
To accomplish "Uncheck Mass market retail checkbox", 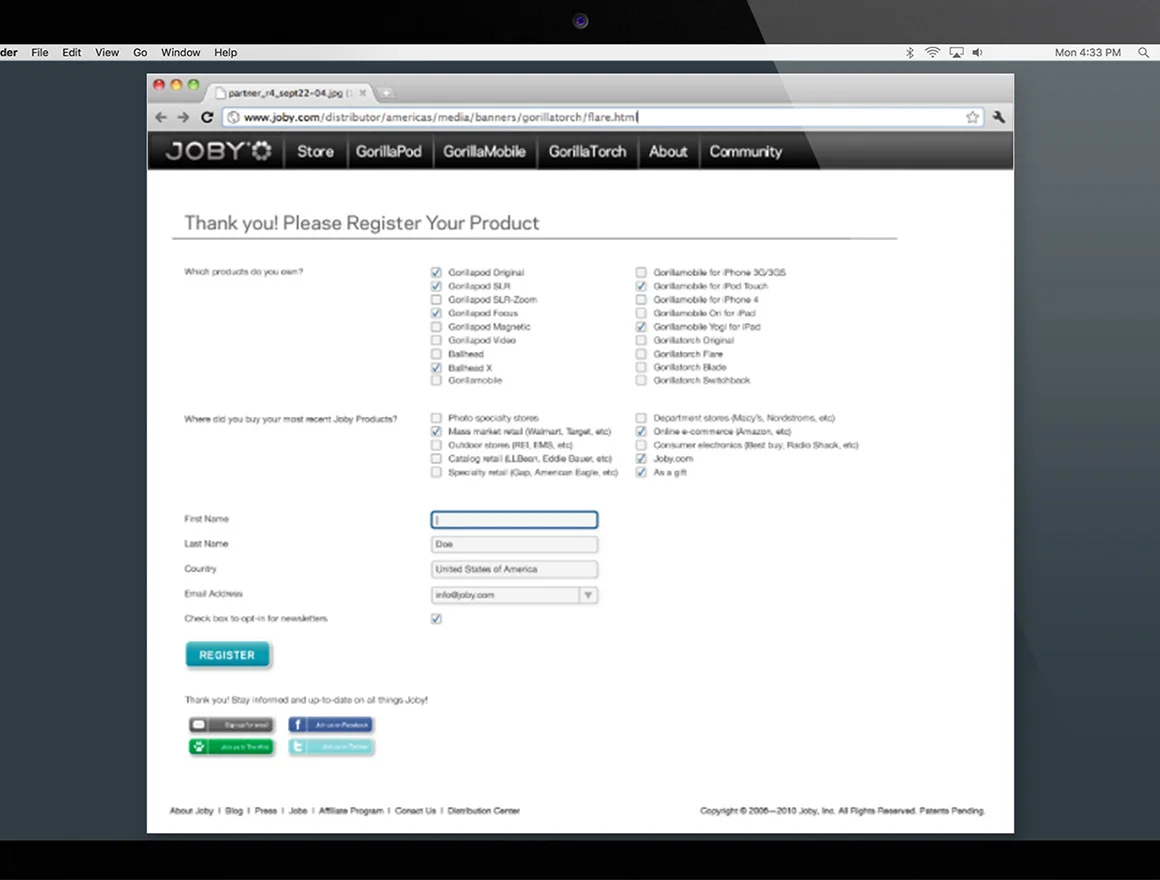I will point(436,431).
